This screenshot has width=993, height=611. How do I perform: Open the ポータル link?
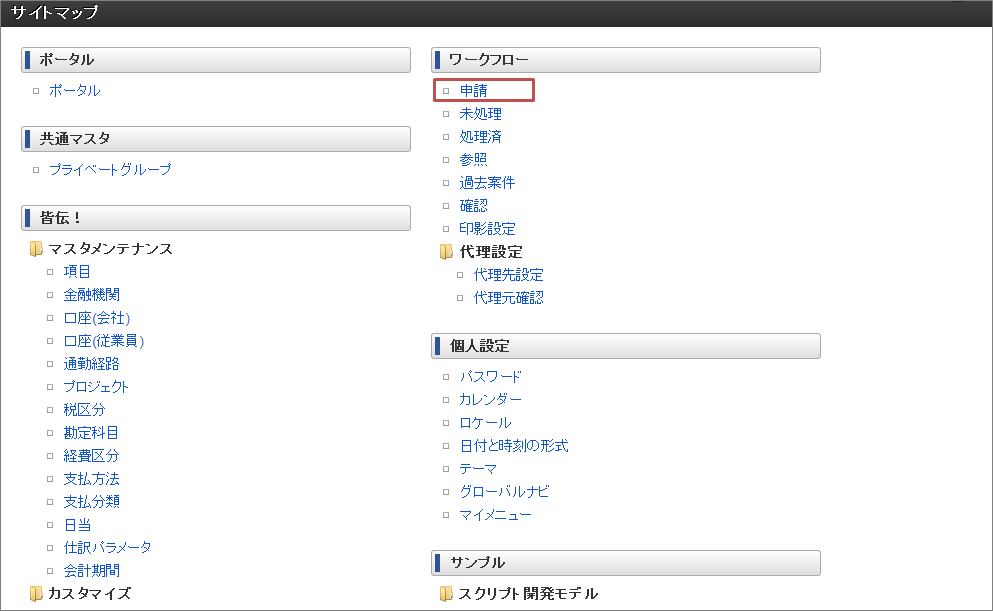75,91
